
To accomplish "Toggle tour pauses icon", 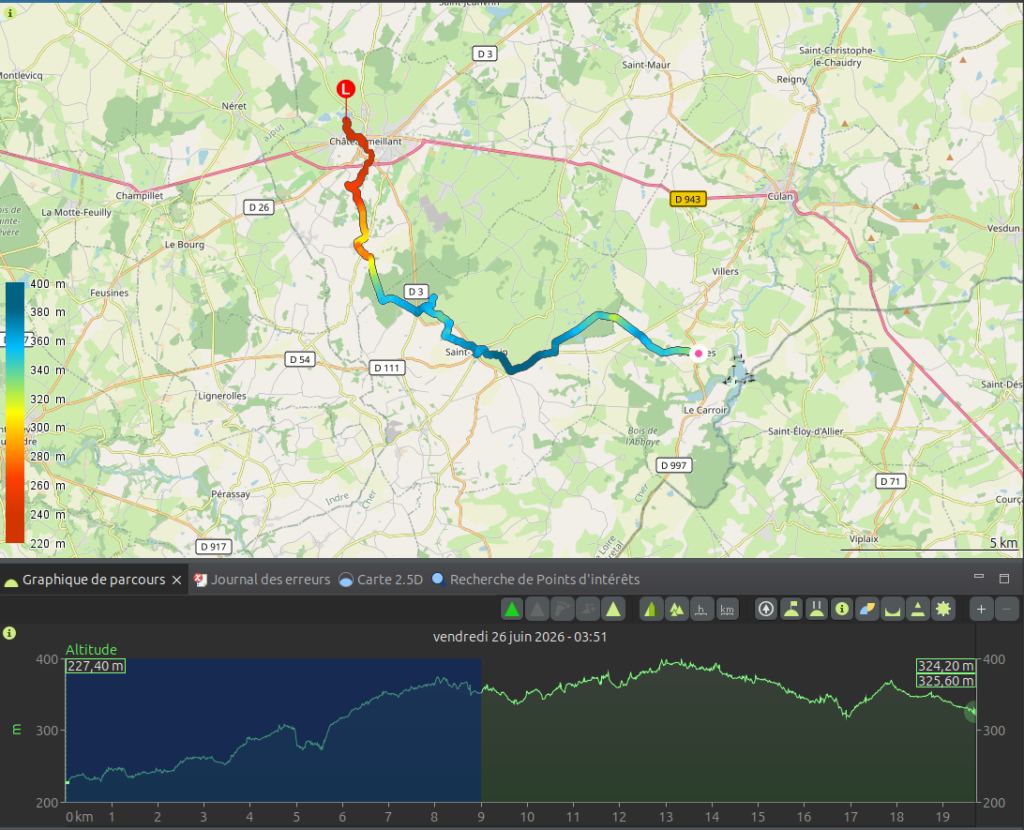I will pyautogui.click(x=817, y=609).
